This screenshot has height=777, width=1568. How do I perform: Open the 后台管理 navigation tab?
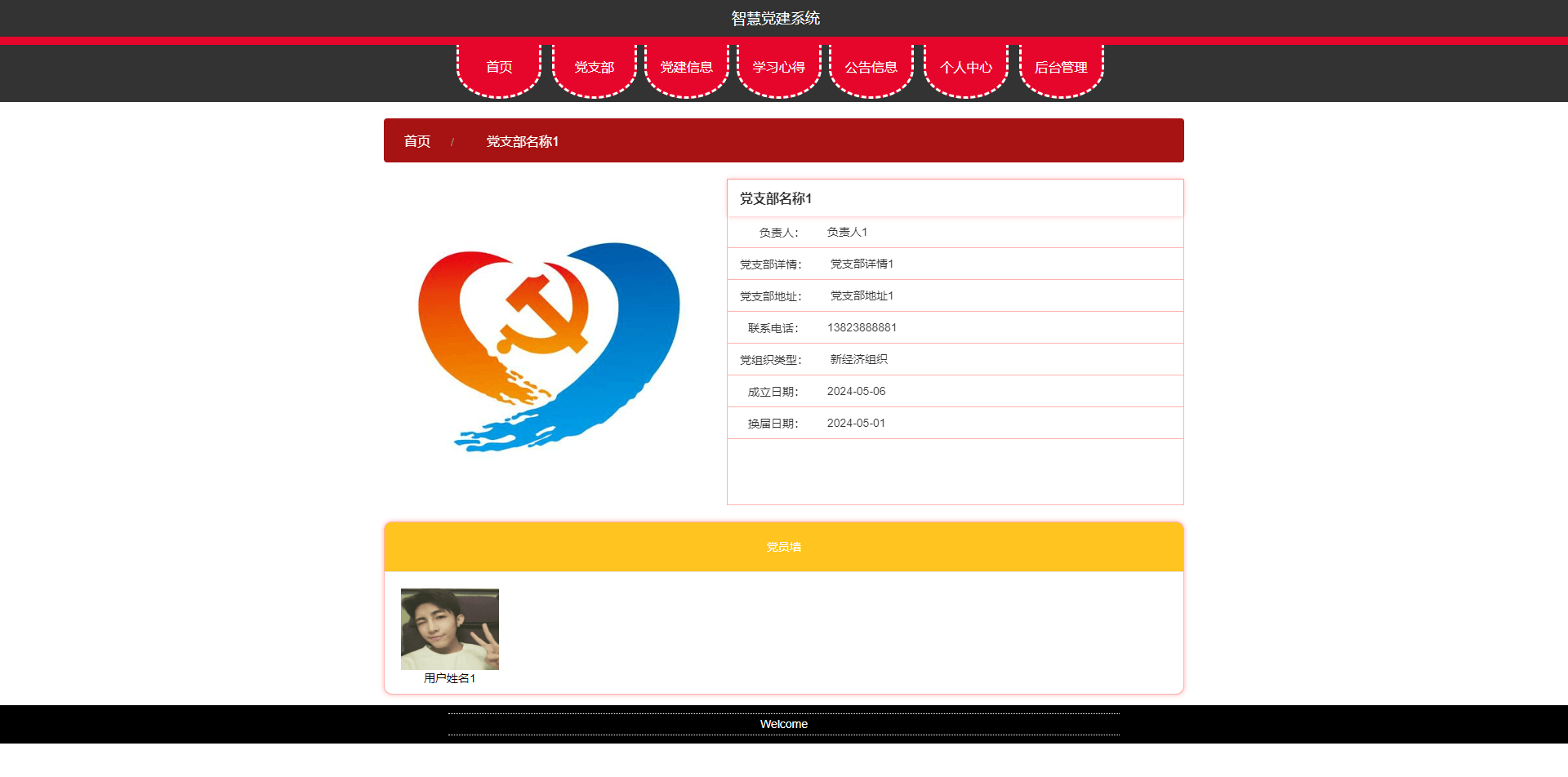(x=1062, y=68)
